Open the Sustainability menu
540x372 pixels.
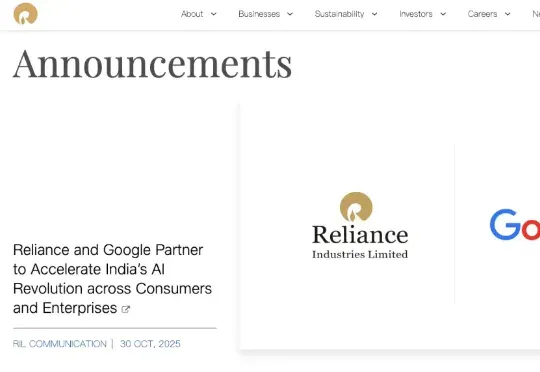click(x=339, y=14)
